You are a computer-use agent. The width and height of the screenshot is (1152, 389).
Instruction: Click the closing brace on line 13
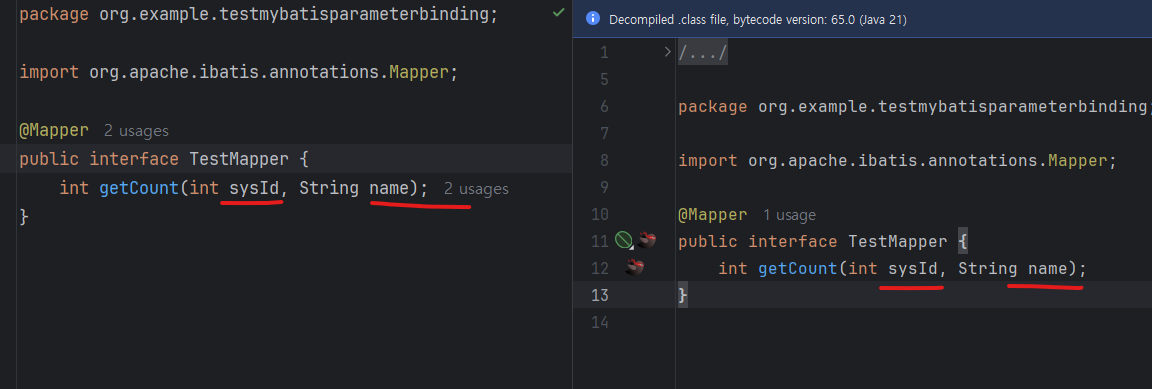[x=683, y=295]
